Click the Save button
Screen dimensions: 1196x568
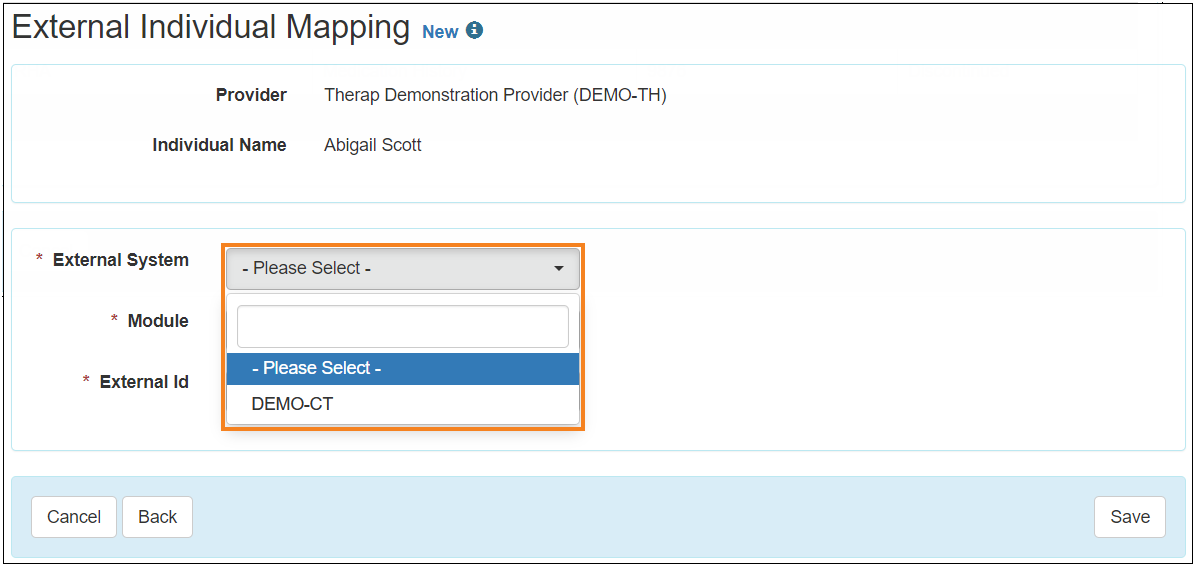coord(1130,517)
